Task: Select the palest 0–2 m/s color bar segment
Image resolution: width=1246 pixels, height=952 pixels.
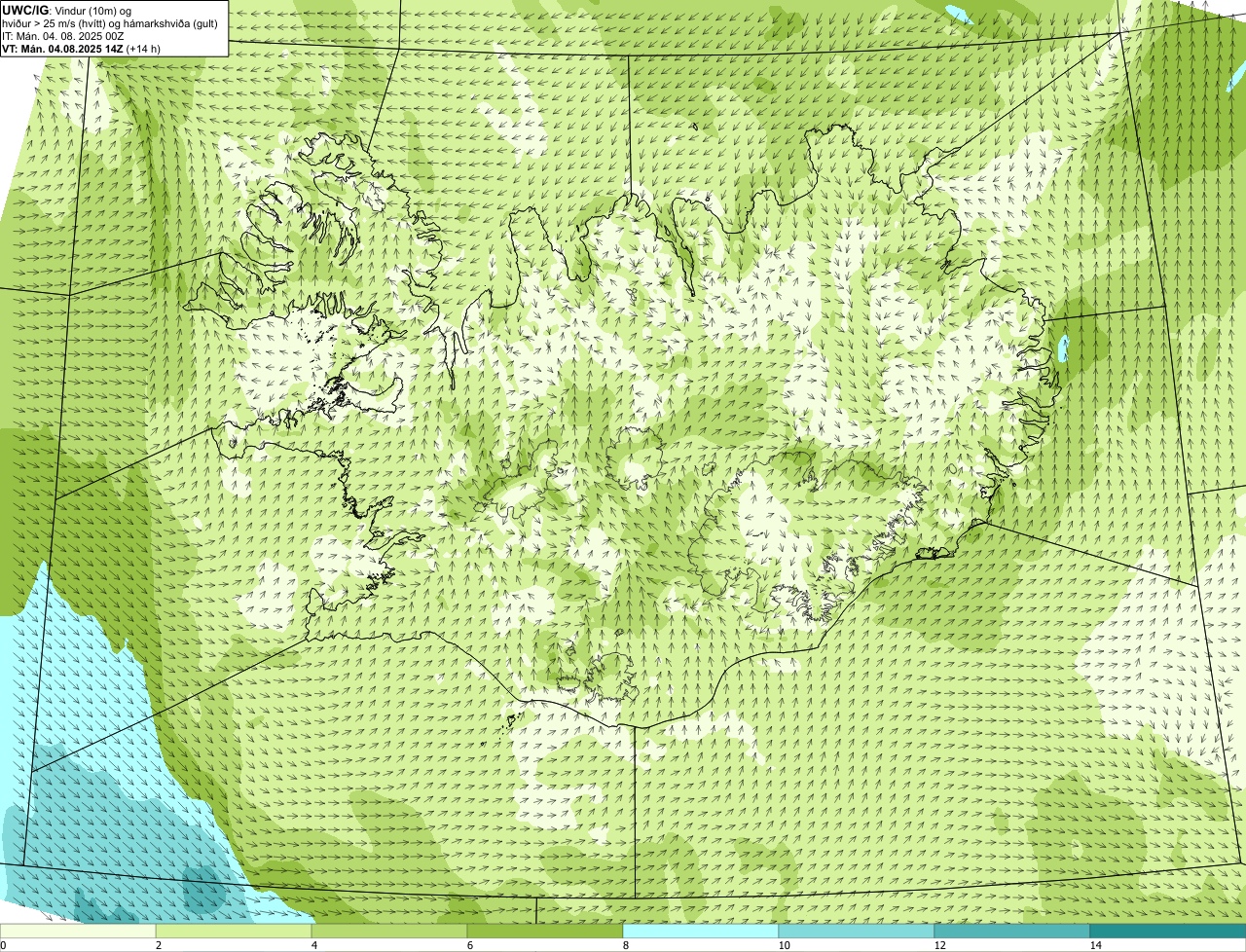Action: [x=78, y=931]
